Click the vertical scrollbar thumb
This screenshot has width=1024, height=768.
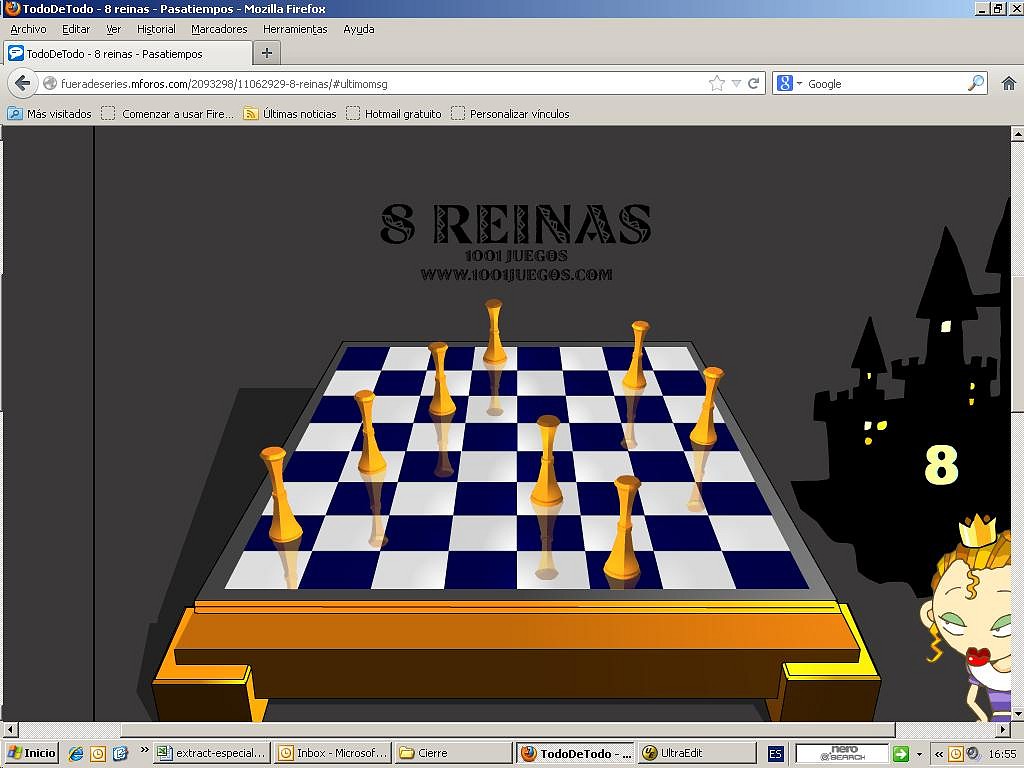[x=1017, y=344]
